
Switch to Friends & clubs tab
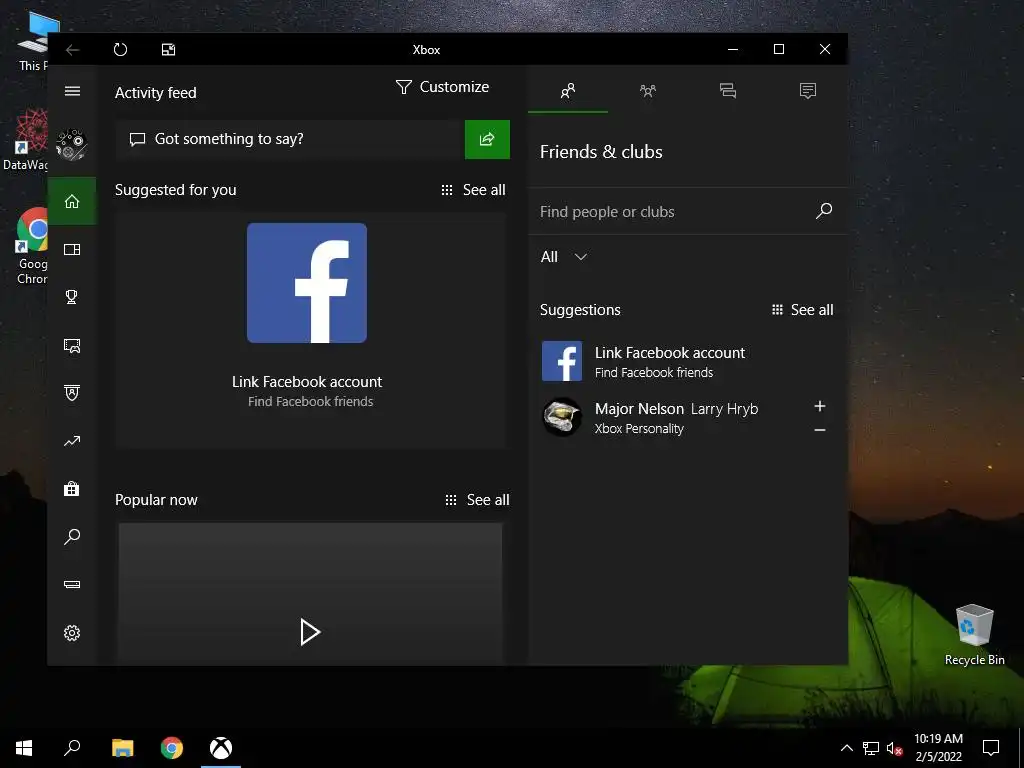click(568, 91)
